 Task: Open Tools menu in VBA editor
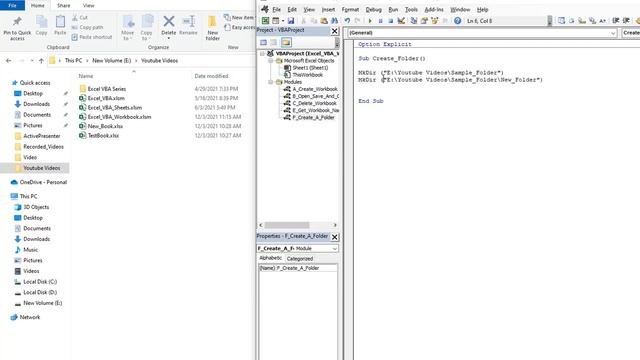[411, 9]
